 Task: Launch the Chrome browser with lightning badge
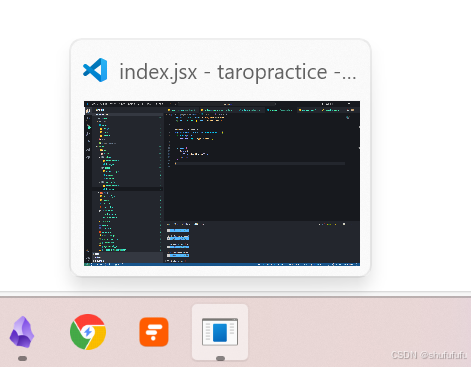[x=88, y=332]
